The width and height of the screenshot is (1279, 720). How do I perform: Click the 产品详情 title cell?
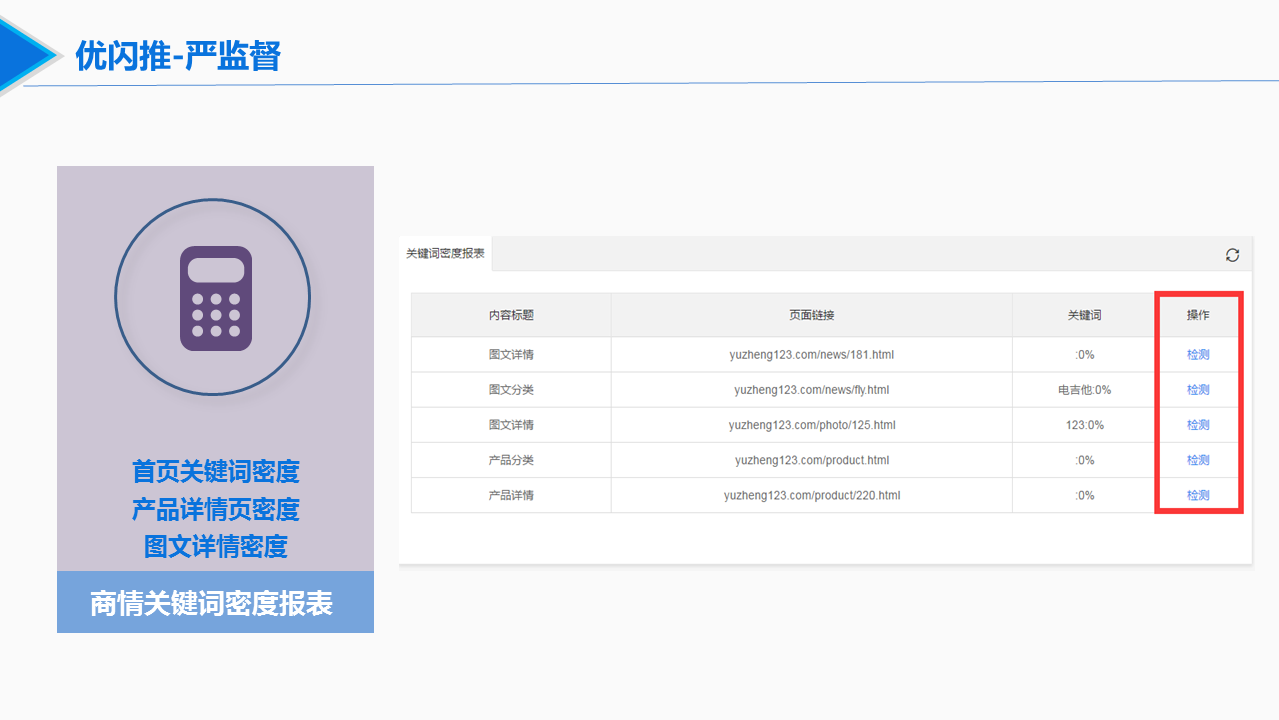[x=511, y=495]
